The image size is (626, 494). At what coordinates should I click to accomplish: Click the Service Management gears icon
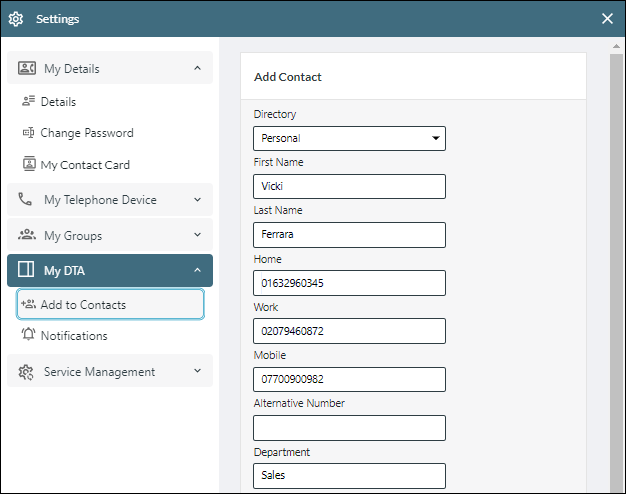[26, 372]
